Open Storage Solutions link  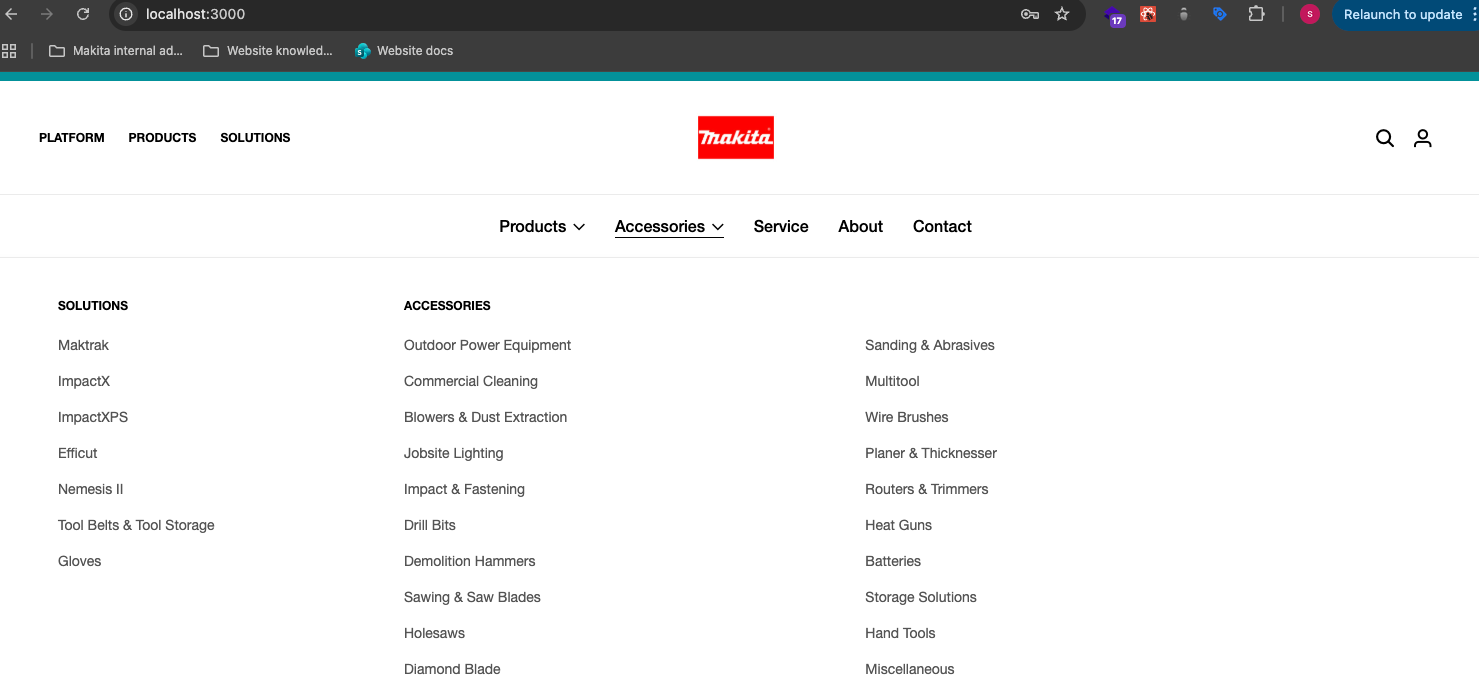(x=921, y=597)
